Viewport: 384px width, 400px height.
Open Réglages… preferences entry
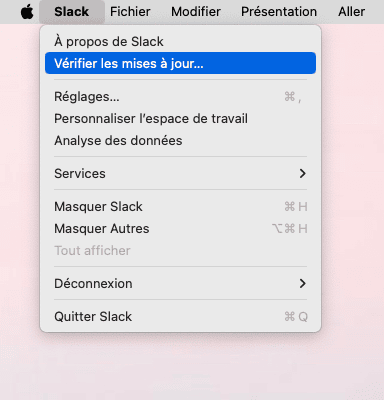[x=180, y=97]
